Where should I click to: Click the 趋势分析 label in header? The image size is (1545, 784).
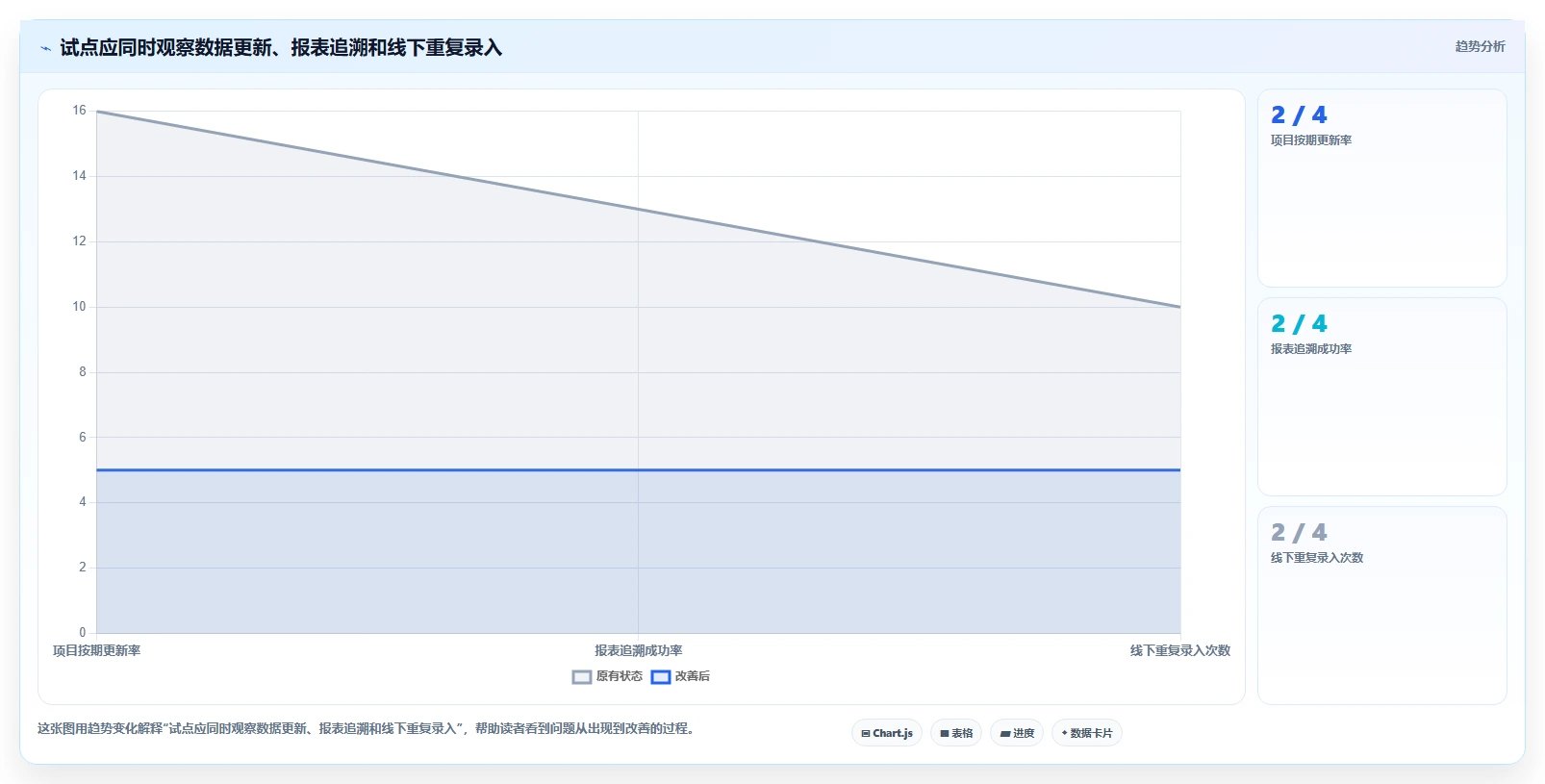[1480, 46]
